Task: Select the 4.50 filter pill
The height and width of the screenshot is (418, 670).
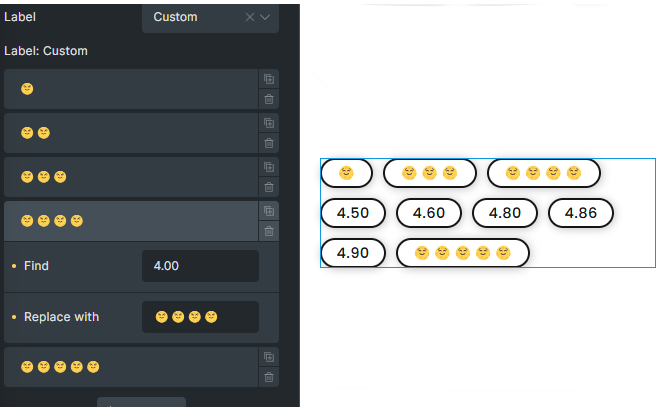Action: 353,213
